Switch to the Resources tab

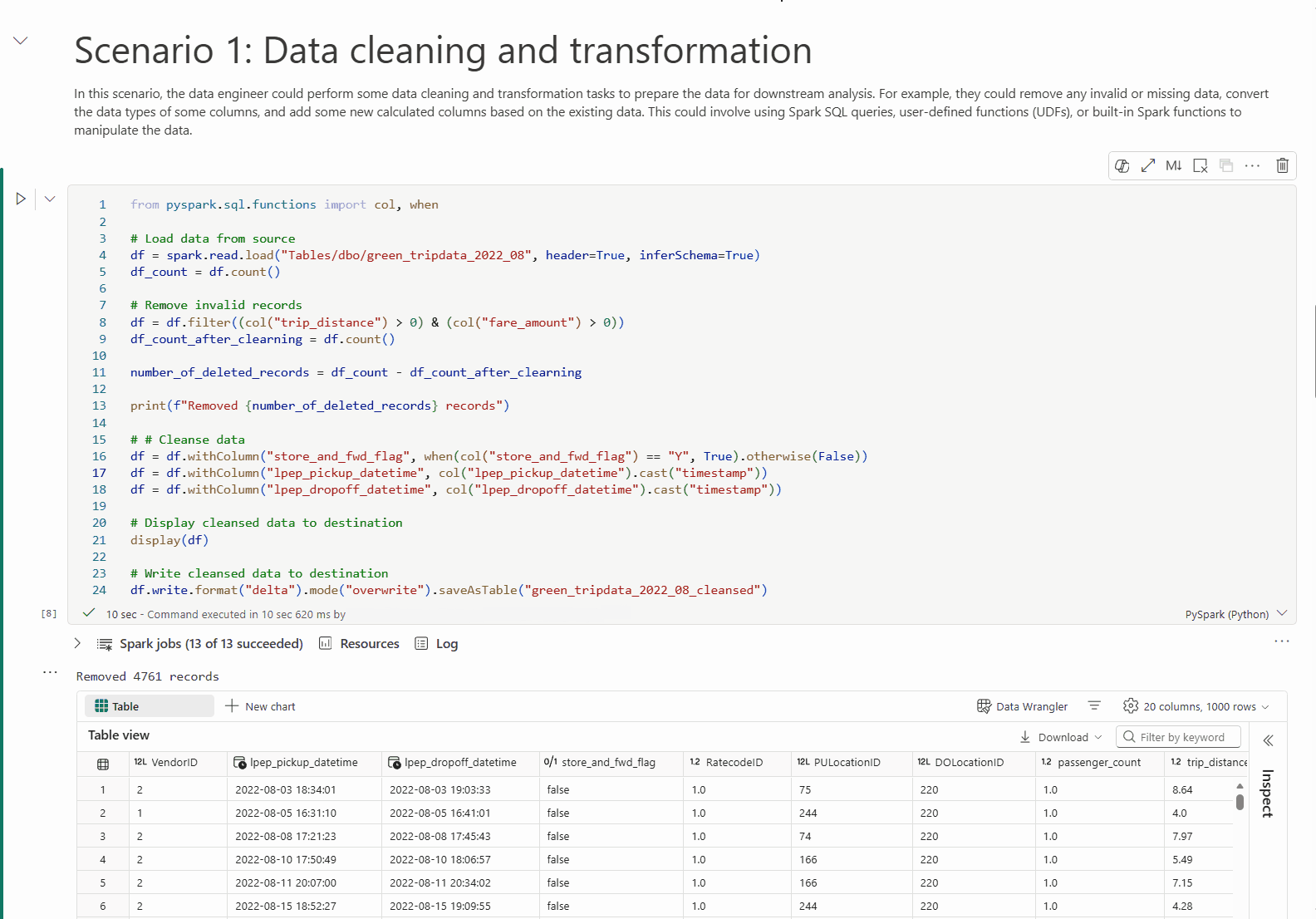pyautogui.click(x=359, y=644)
